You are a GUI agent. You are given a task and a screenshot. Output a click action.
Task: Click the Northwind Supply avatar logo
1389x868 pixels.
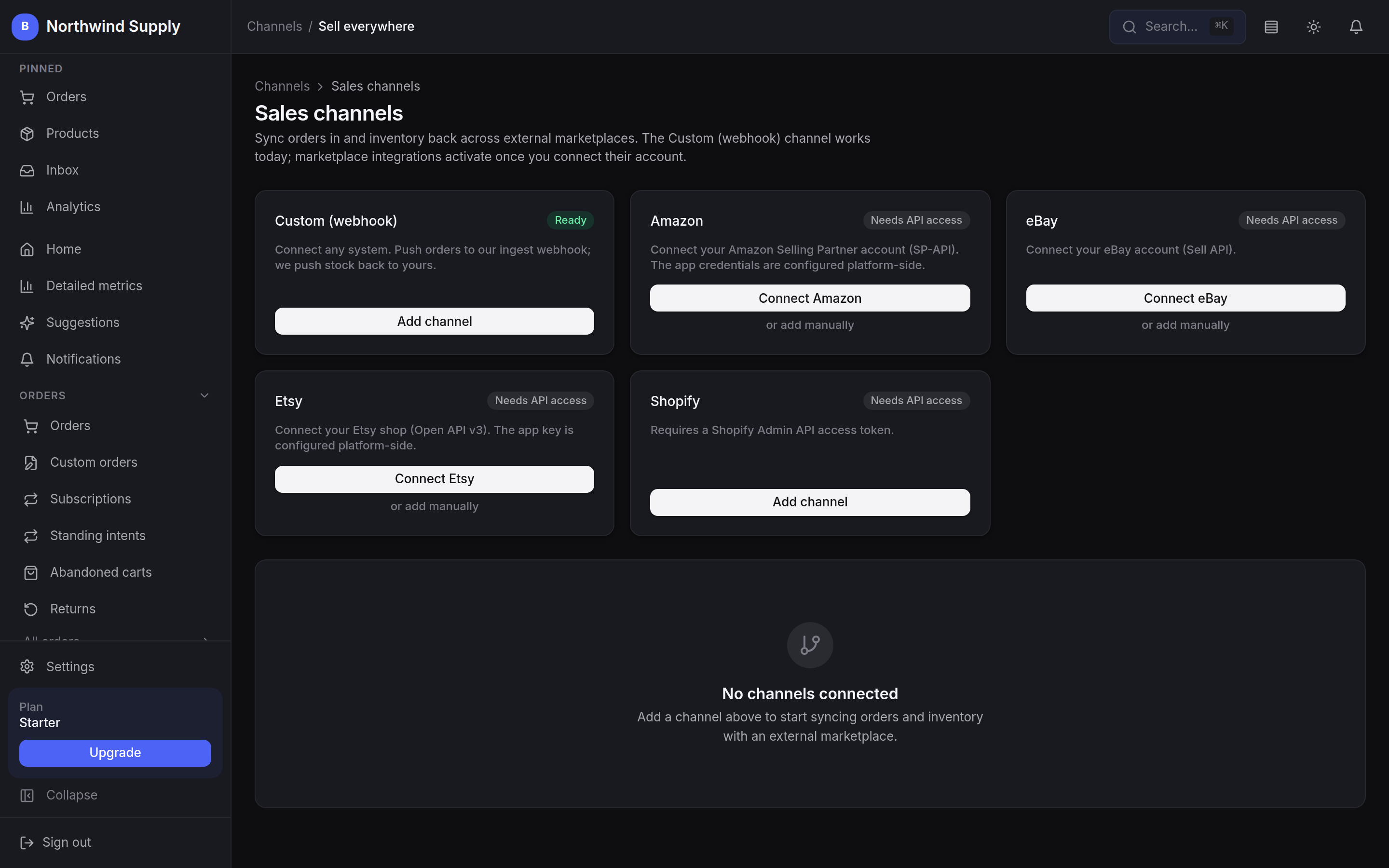coord(25,27)
